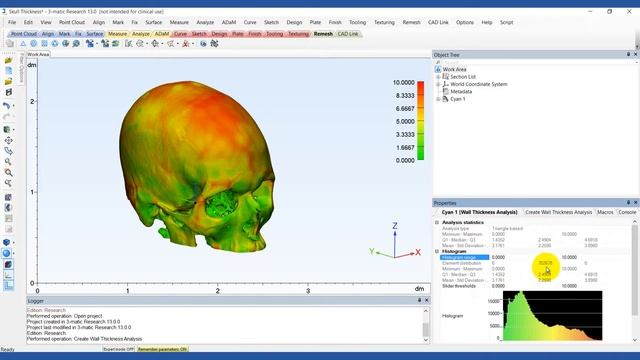Open the dropdown arrow beside the green cube icon
This screenshot has width=640, height=360.
click(x=13, y=130)
